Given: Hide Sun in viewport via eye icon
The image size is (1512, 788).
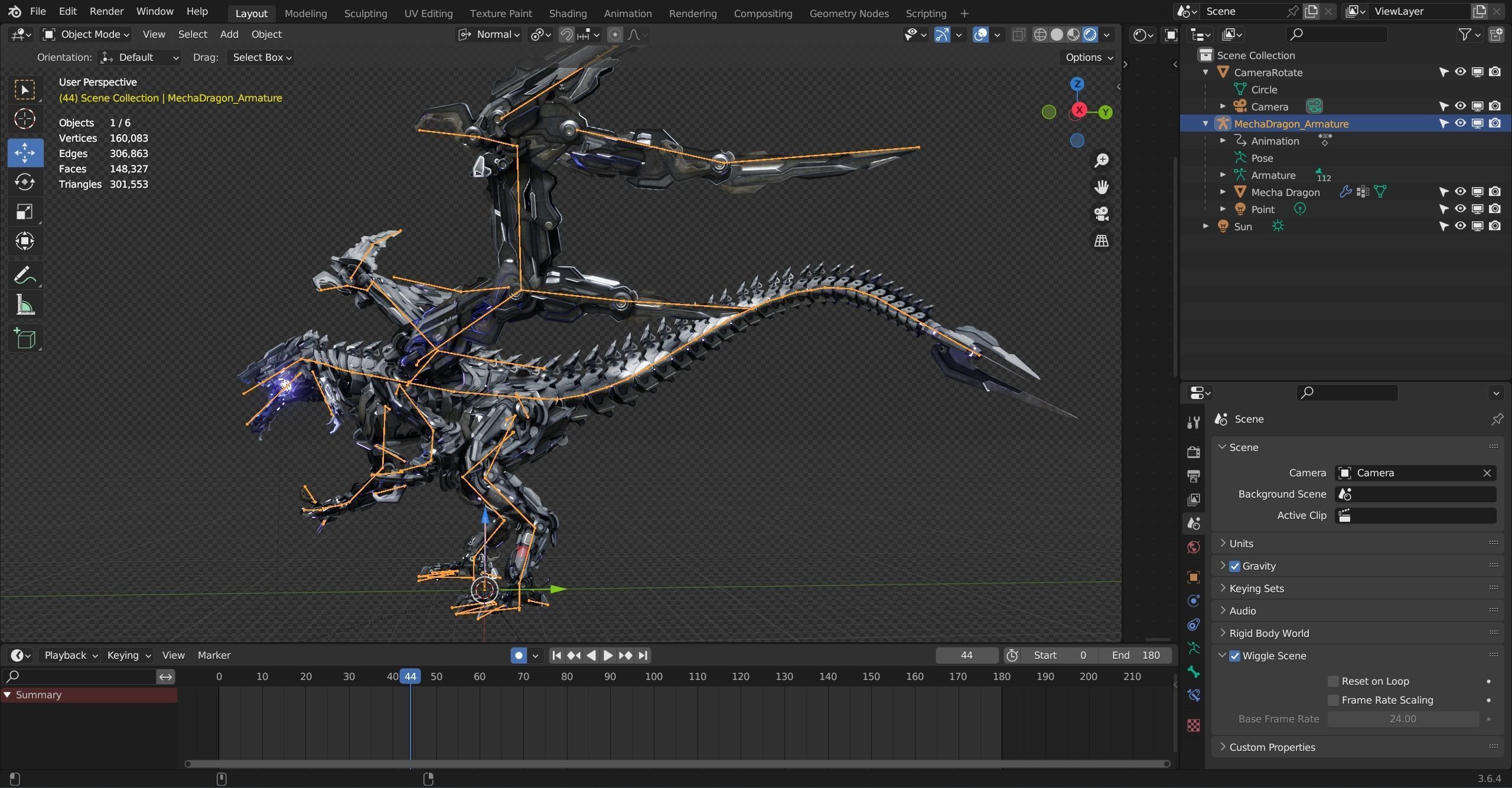Looking at the screenshot, I should pos(1460,226).
